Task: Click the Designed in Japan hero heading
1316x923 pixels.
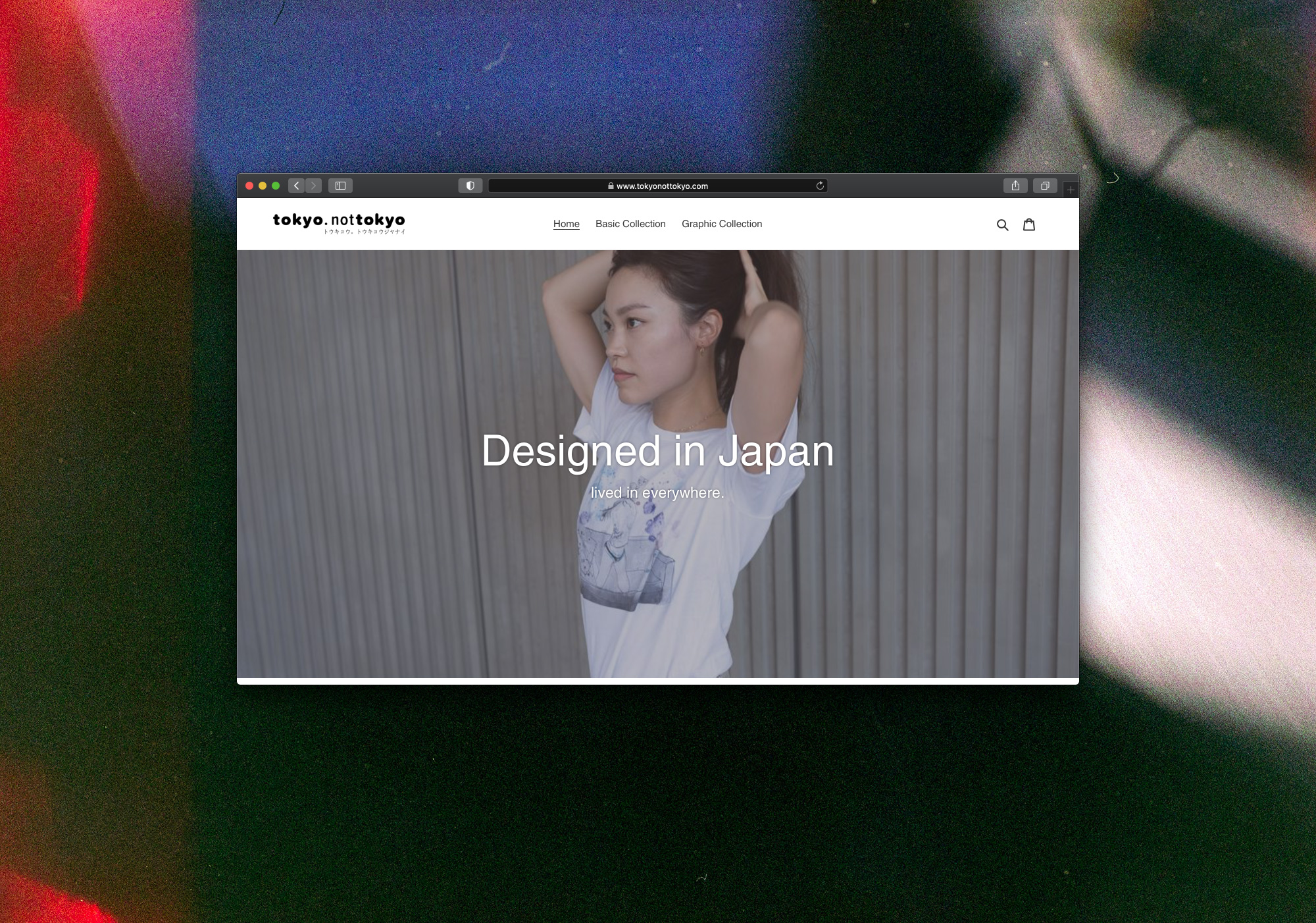Action: (658, 452)
